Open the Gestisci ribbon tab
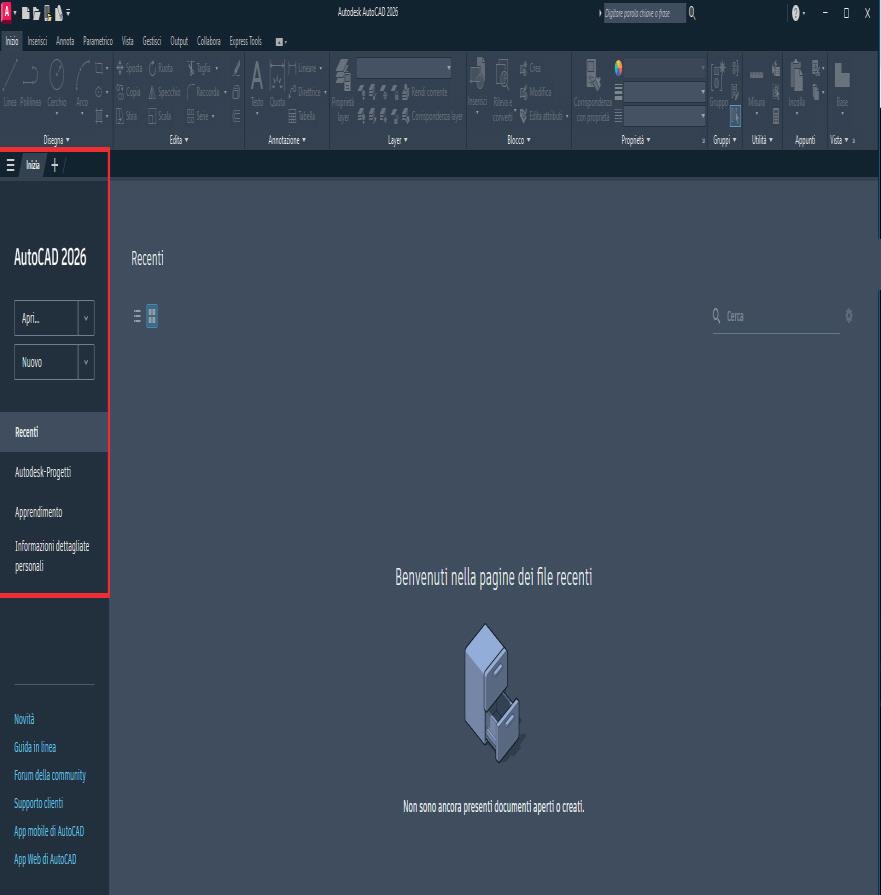Image resolution: width=881 pixels, height=895 pixels. pos(151,41)
